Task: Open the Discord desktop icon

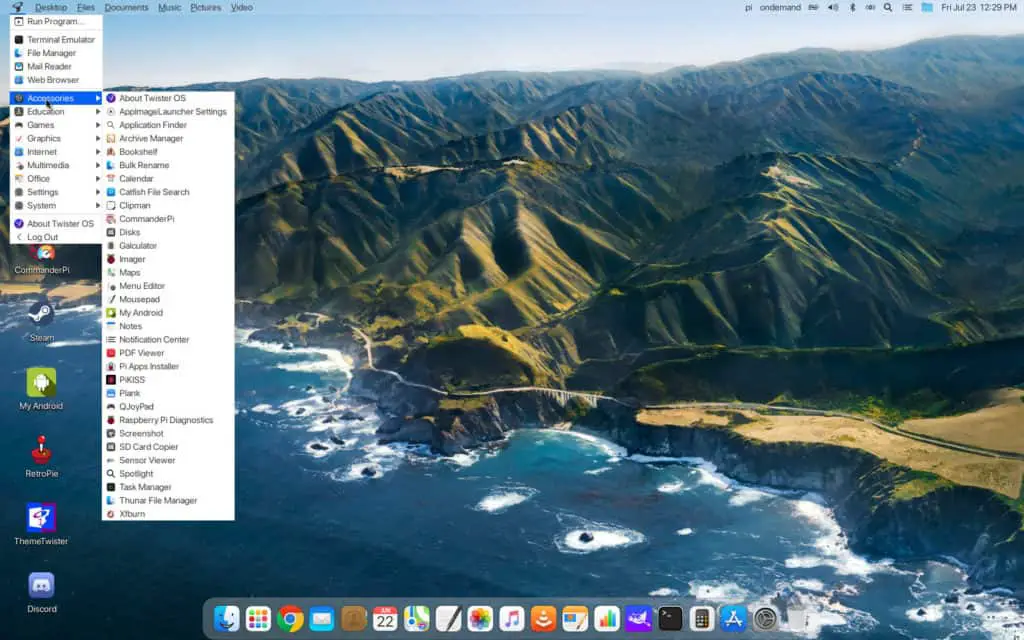Action: (41, 592)
